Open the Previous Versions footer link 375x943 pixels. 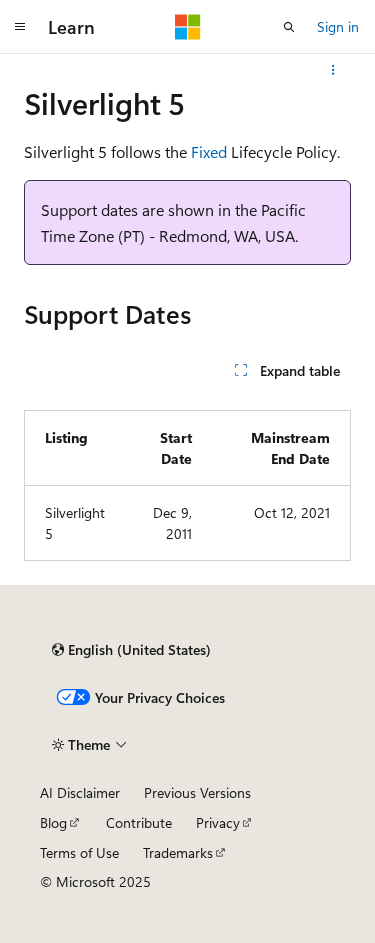click(x=197, y=793)
